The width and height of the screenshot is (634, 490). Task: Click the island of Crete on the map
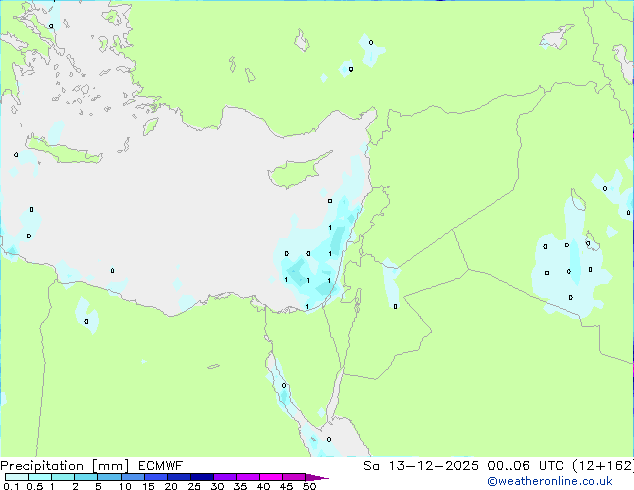click(x=65, y=152)
